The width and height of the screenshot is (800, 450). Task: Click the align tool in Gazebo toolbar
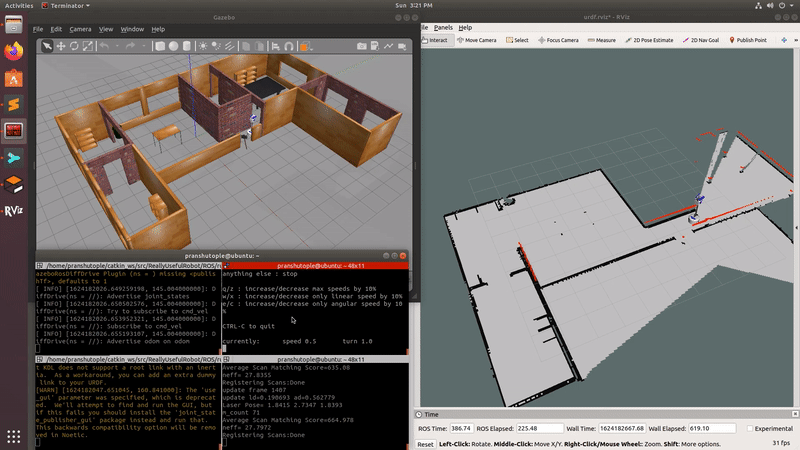276,46
